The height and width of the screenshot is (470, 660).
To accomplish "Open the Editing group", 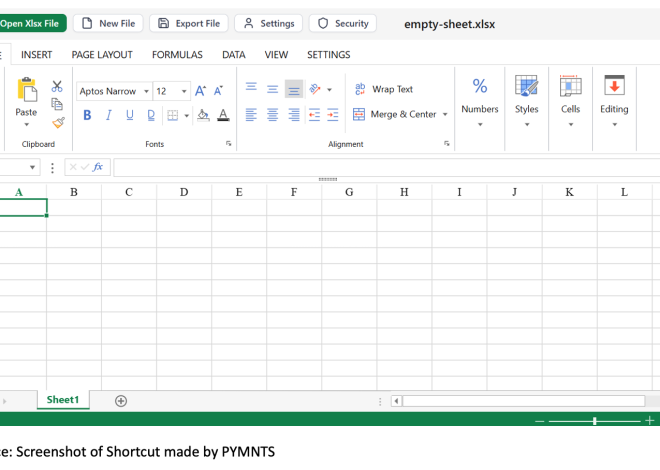I will 614,102.
